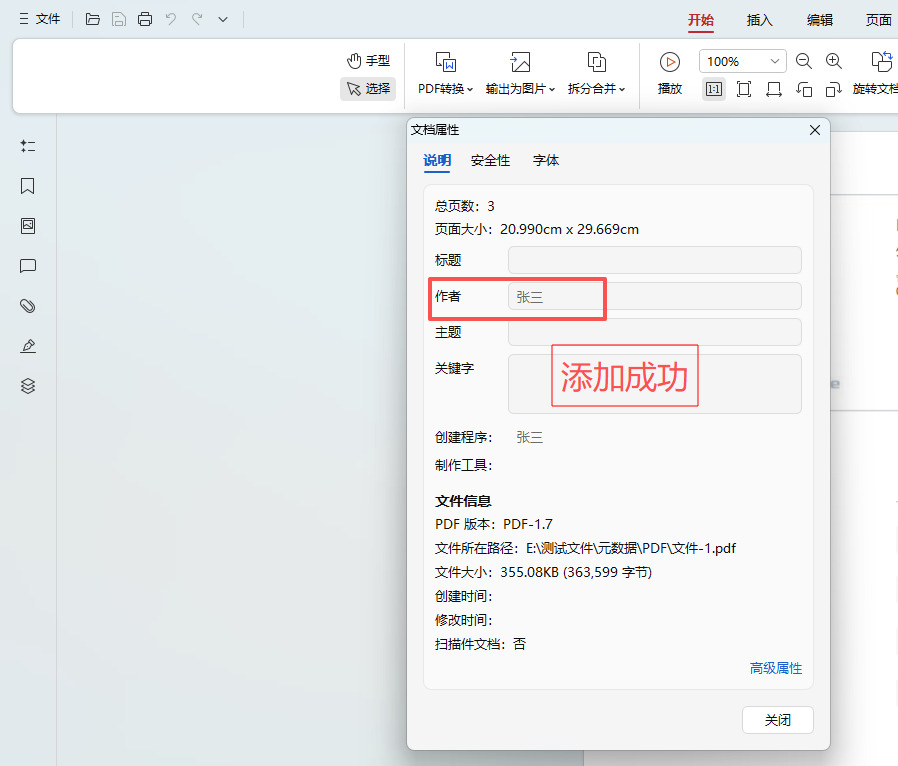Click the fit page icon
This screenshot has height=766, width=898.
pyautogui.click(x=744, y=89)
